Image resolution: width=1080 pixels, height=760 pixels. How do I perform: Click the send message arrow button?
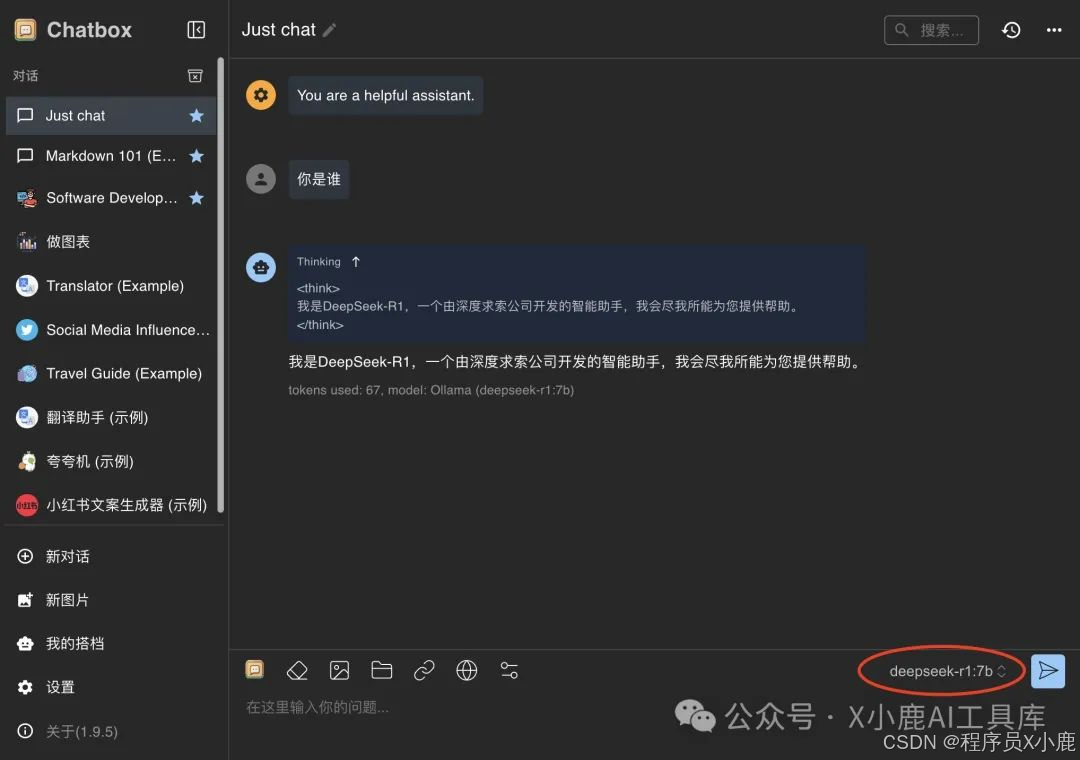[x=1048, y=671]
